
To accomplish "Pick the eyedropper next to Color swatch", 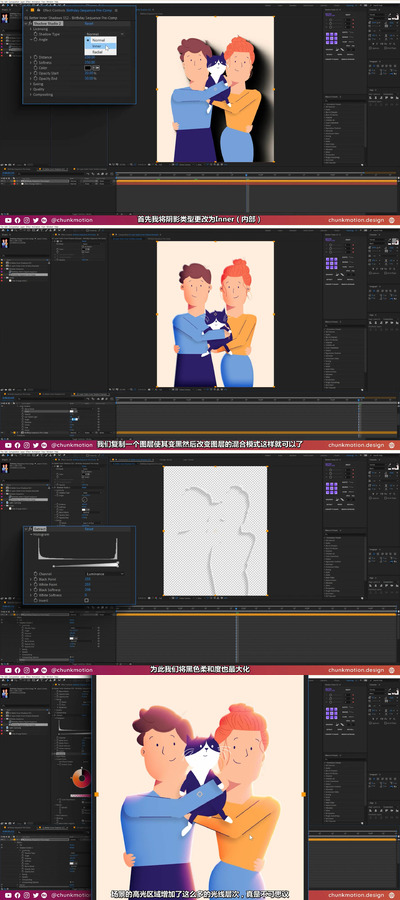I will pyautogui.click(x=96, y=68).
